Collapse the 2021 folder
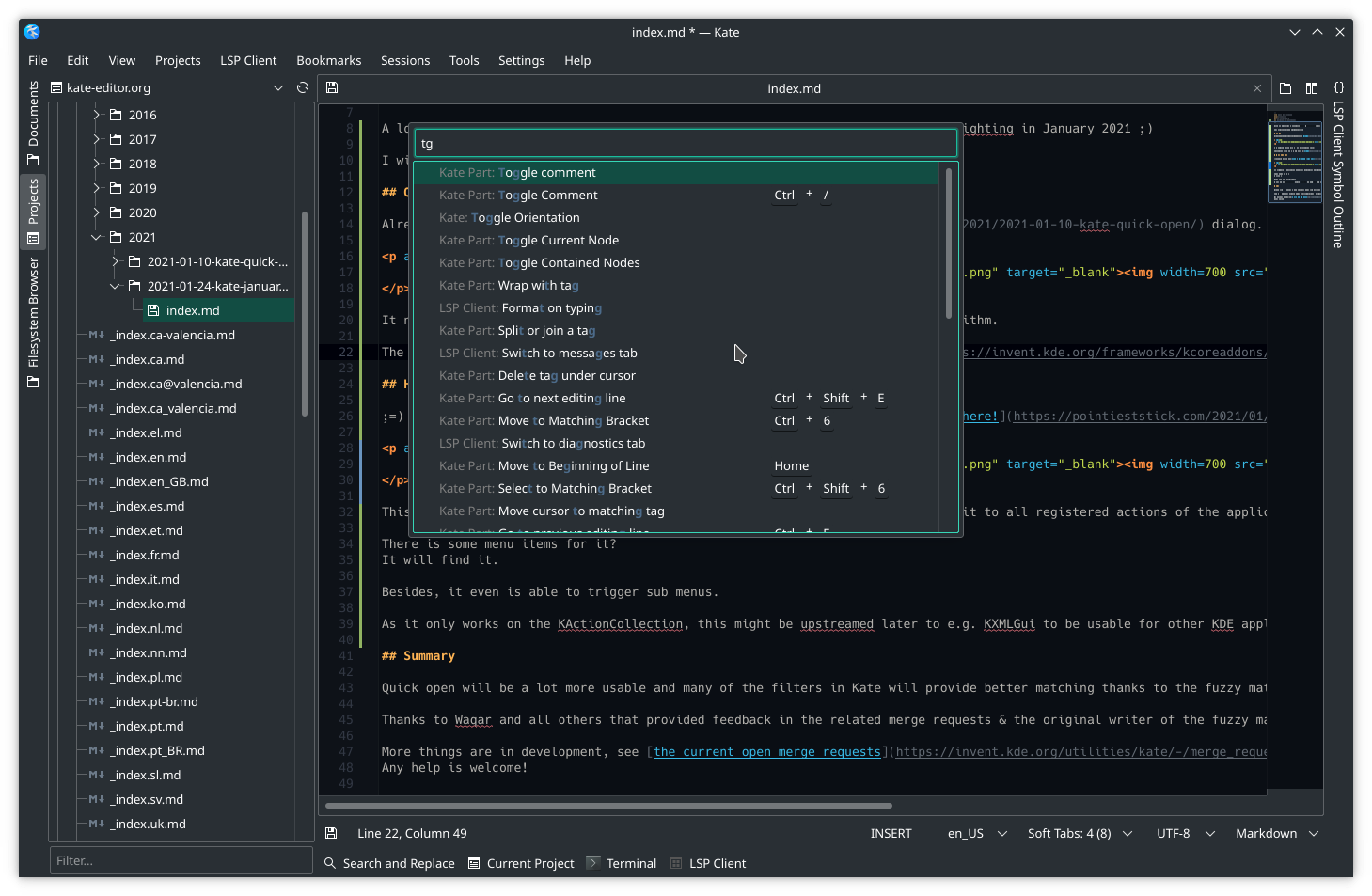 [96, 237]
